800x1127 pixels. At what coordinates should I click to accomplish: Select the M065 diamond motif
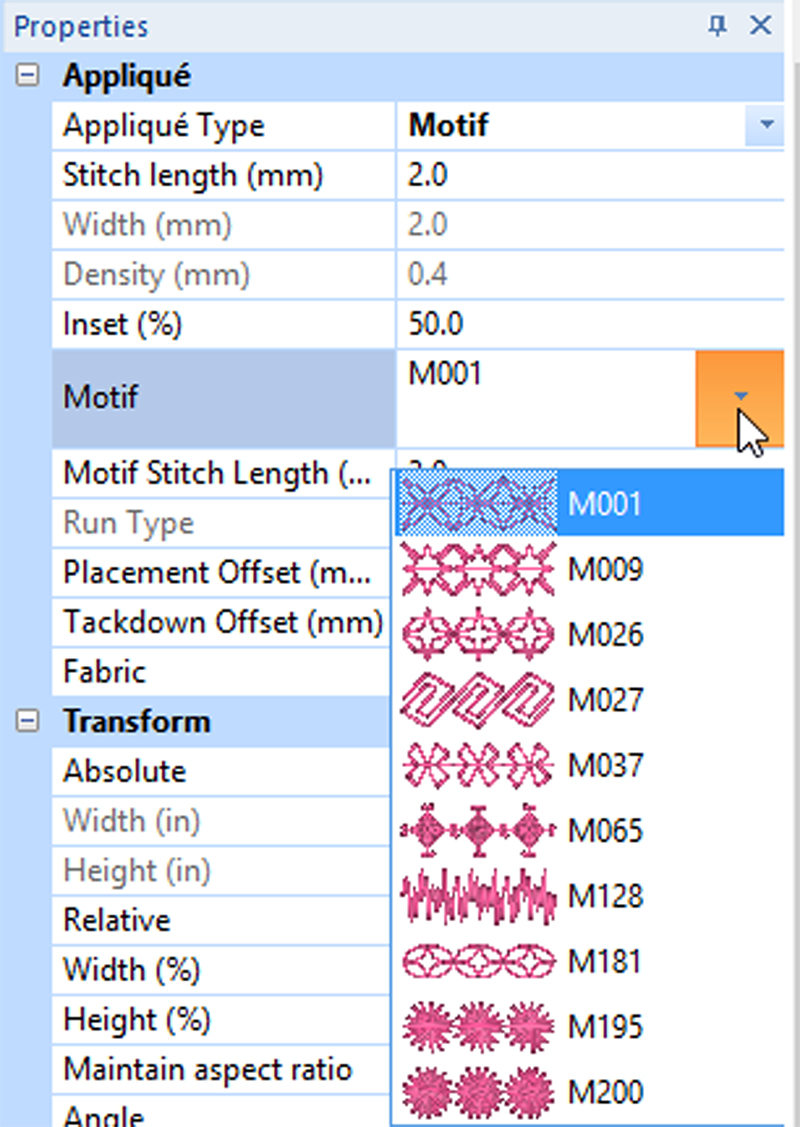coord(588,831)
